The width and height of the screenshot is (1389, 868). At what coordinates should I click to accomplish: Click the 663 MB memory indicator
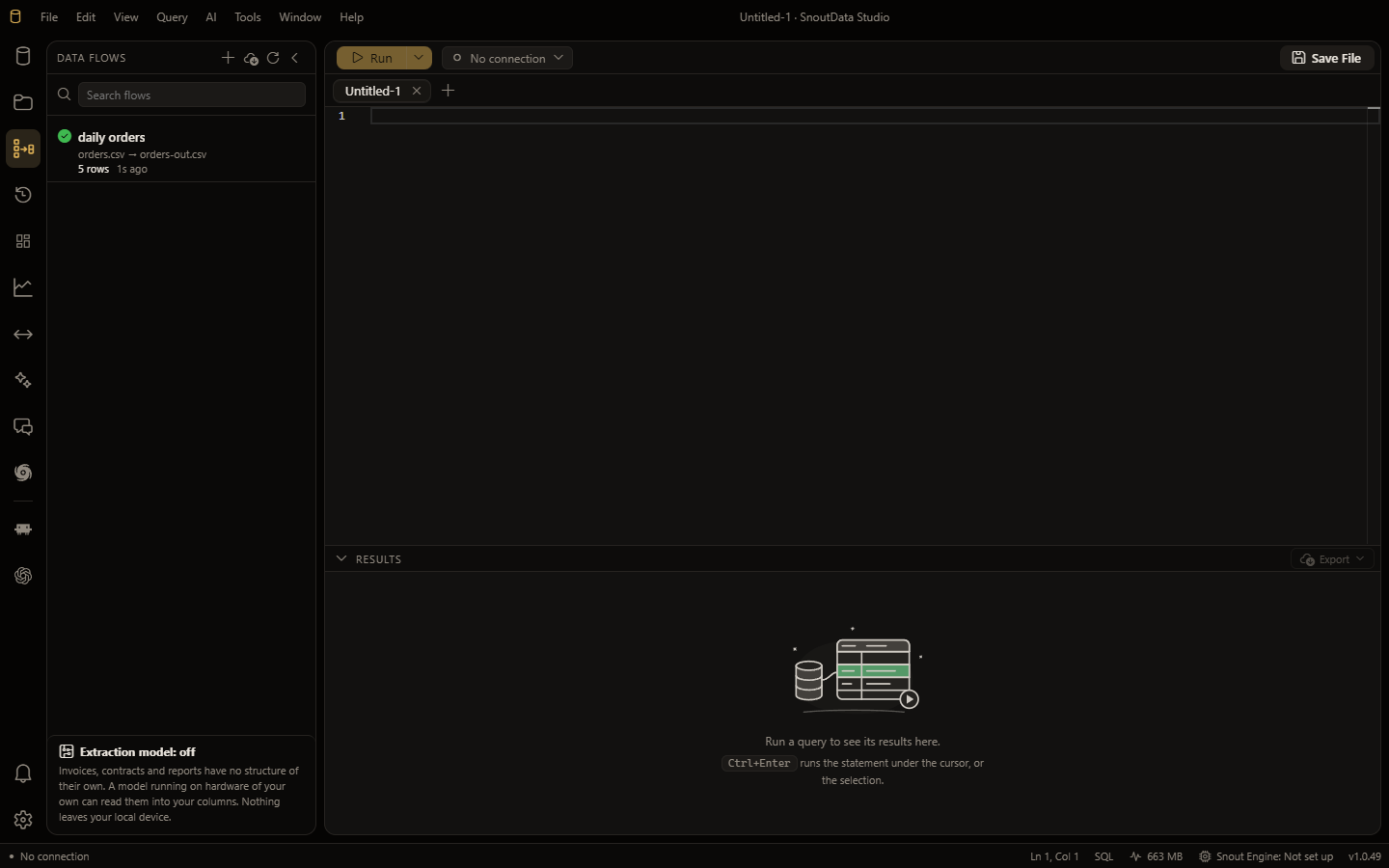point(1156,856)
